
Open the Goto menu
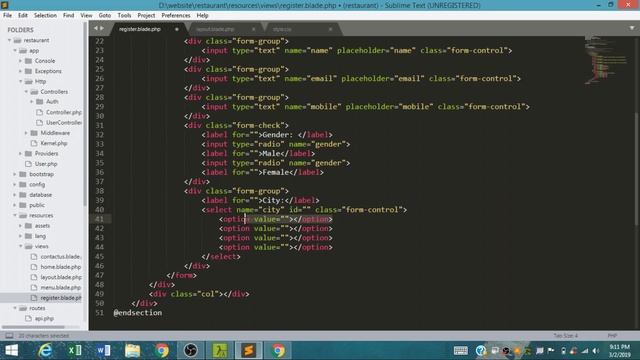point(104,16)
